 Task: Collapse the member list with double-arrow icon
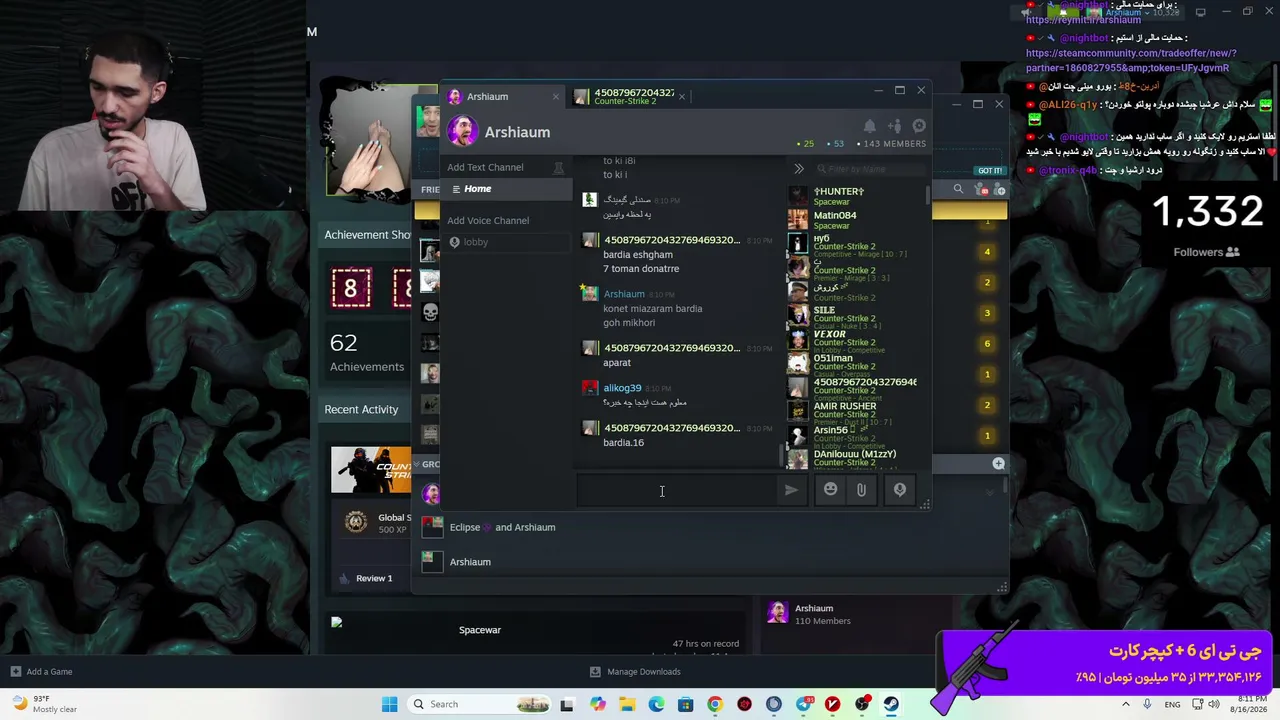[x=799, y=169]
